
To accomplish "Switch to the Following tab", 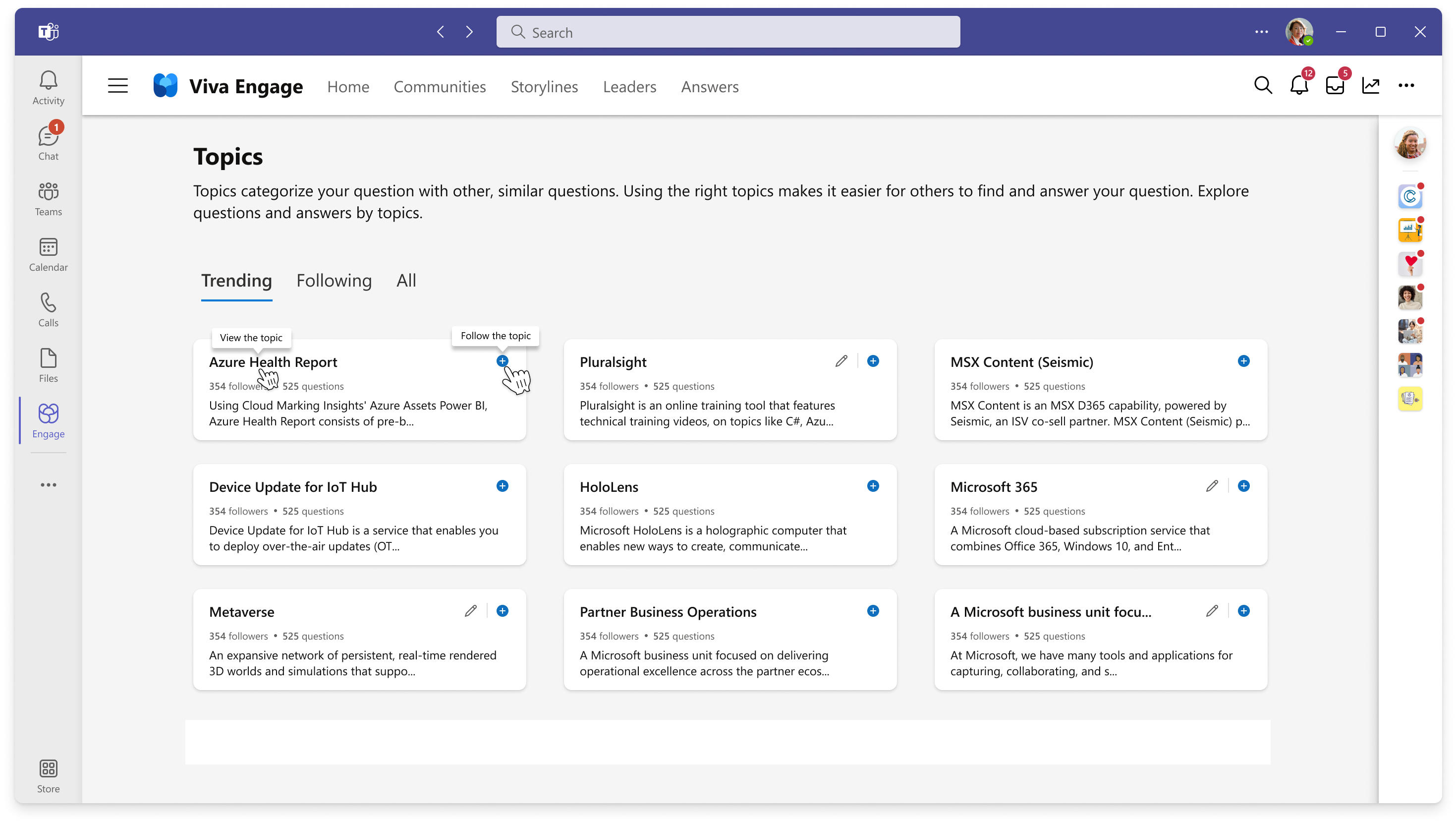I will click(x=334, y=280).
